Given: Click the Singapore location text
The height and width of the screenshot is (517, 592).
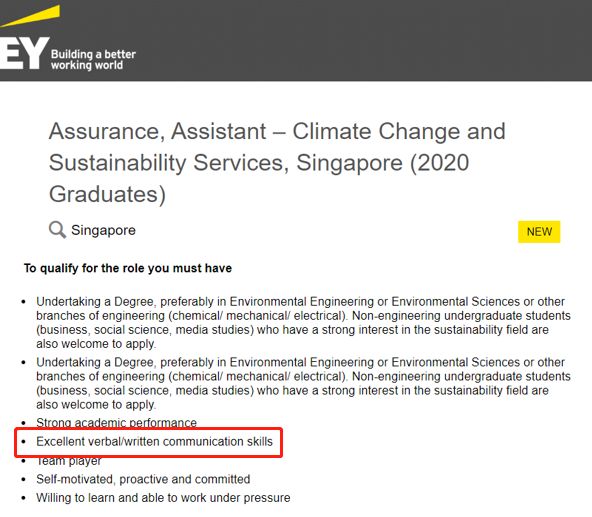Looking at the screenshot, I should [x=103, y=230].
